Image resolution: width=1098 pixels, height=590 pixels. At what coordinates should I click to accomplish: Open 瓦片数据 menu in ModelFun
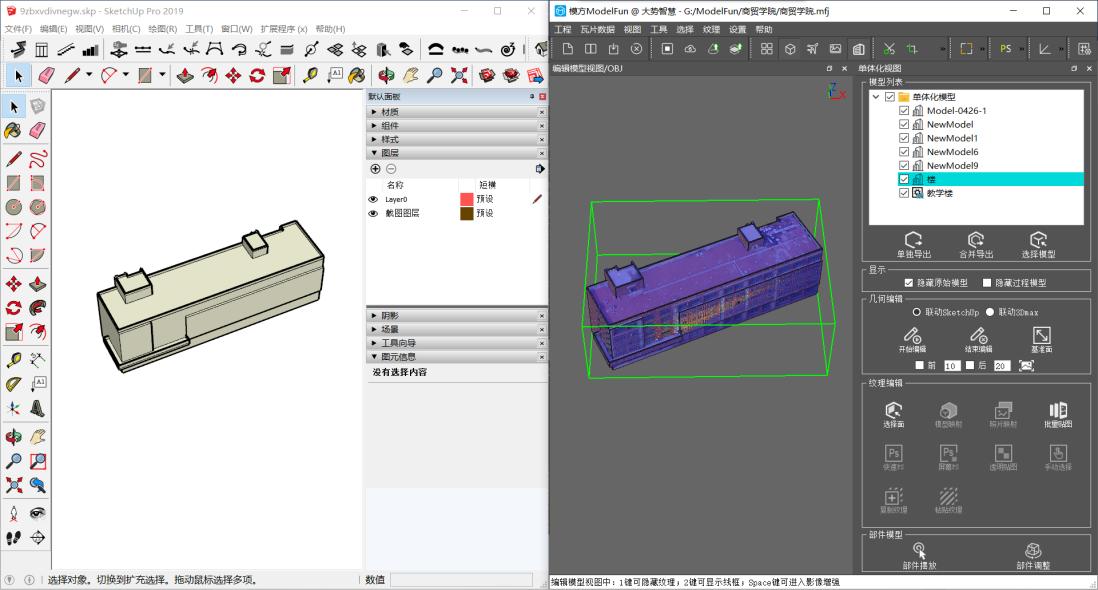tap(597, 29)
